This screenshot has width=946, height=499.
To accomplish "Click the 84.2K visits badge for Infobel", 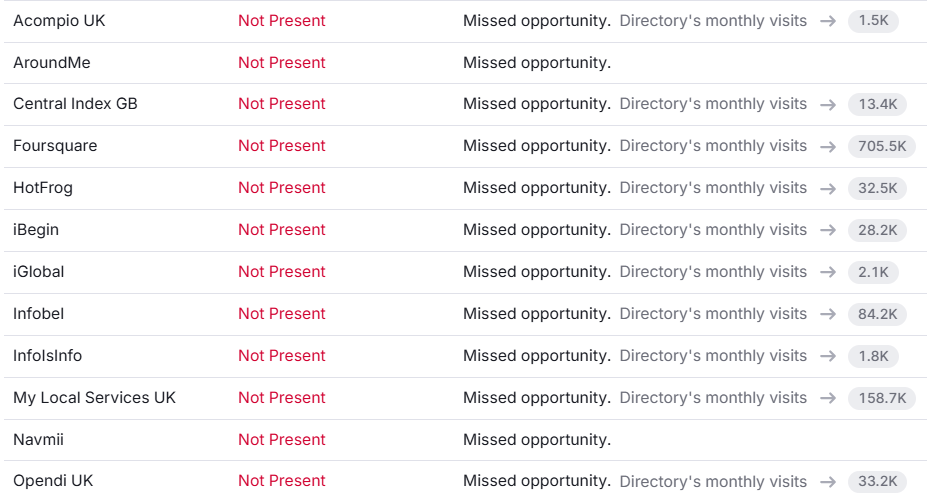I will (877, 314).
